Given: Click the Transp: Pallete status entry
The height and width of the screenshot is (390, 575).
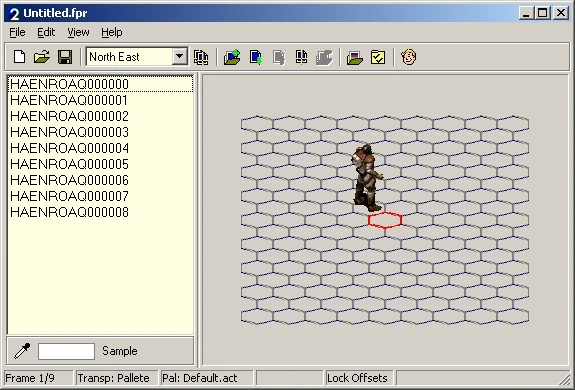Looking at the screenshot, I should [x=117, y=378].
